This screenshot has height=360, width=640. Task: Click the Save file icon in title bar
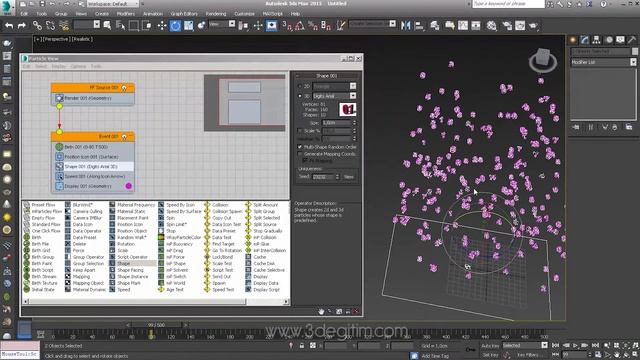click(x=42, y=4)
